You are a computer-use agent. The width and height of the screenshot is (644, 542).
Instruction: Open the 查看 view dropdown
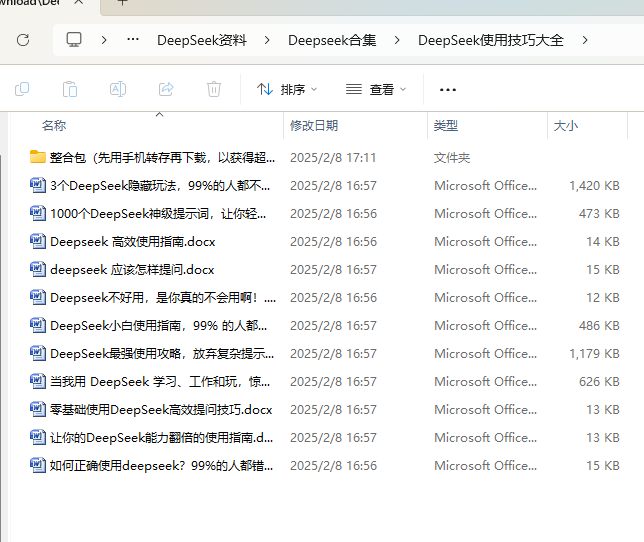pyautogui.click(x=376, y=89)
